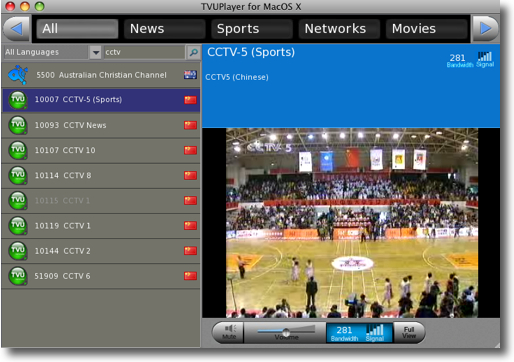The image size is (514, 362).
Task: Mute the audio with speaker button
Action: (229, 332)
